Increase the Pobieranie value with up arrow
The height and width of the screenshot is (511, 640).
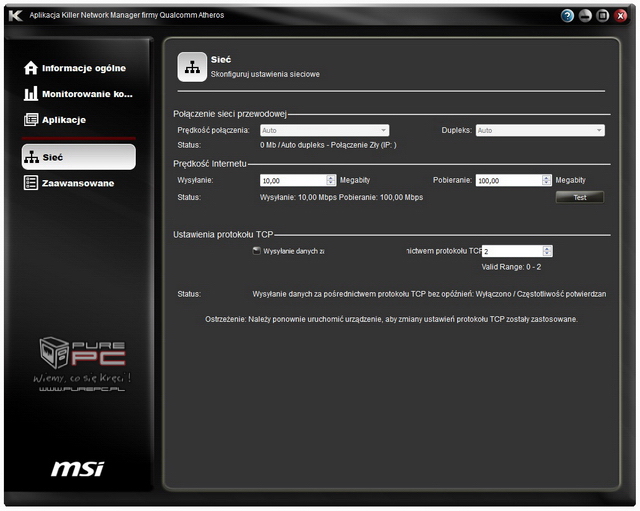[x=547, y=178]
